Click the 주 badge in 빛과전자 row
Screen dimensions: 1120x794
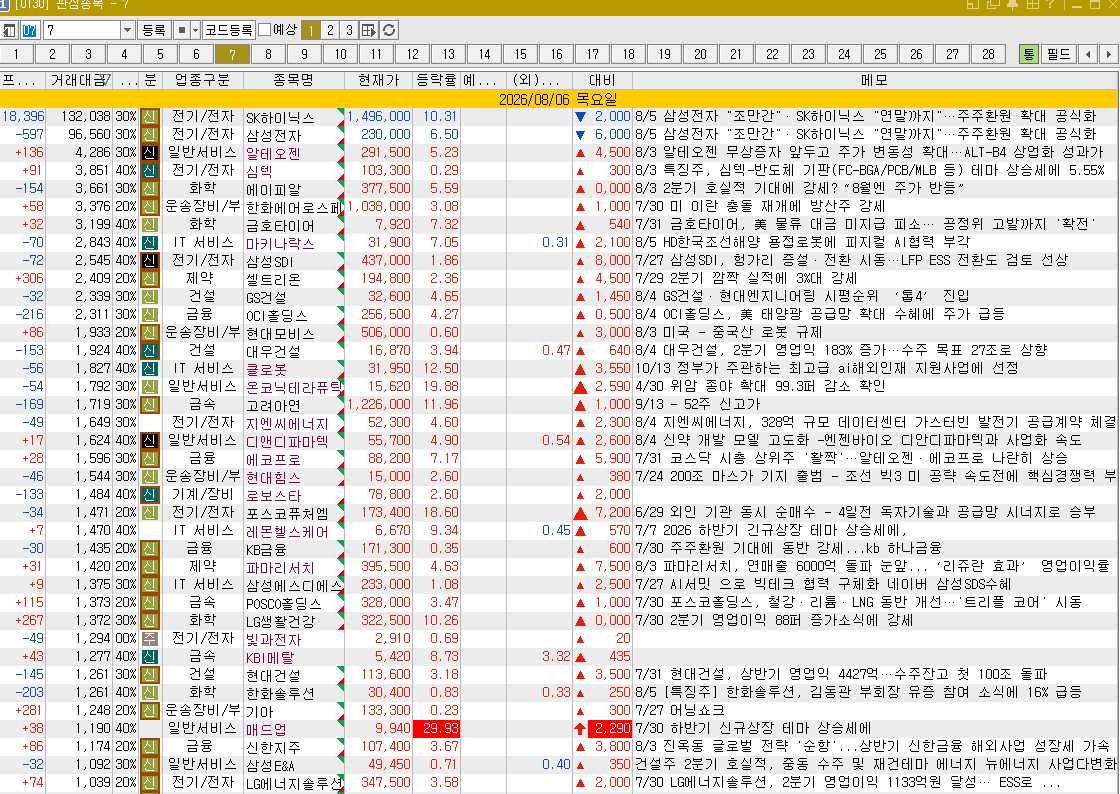click(149, 638)
